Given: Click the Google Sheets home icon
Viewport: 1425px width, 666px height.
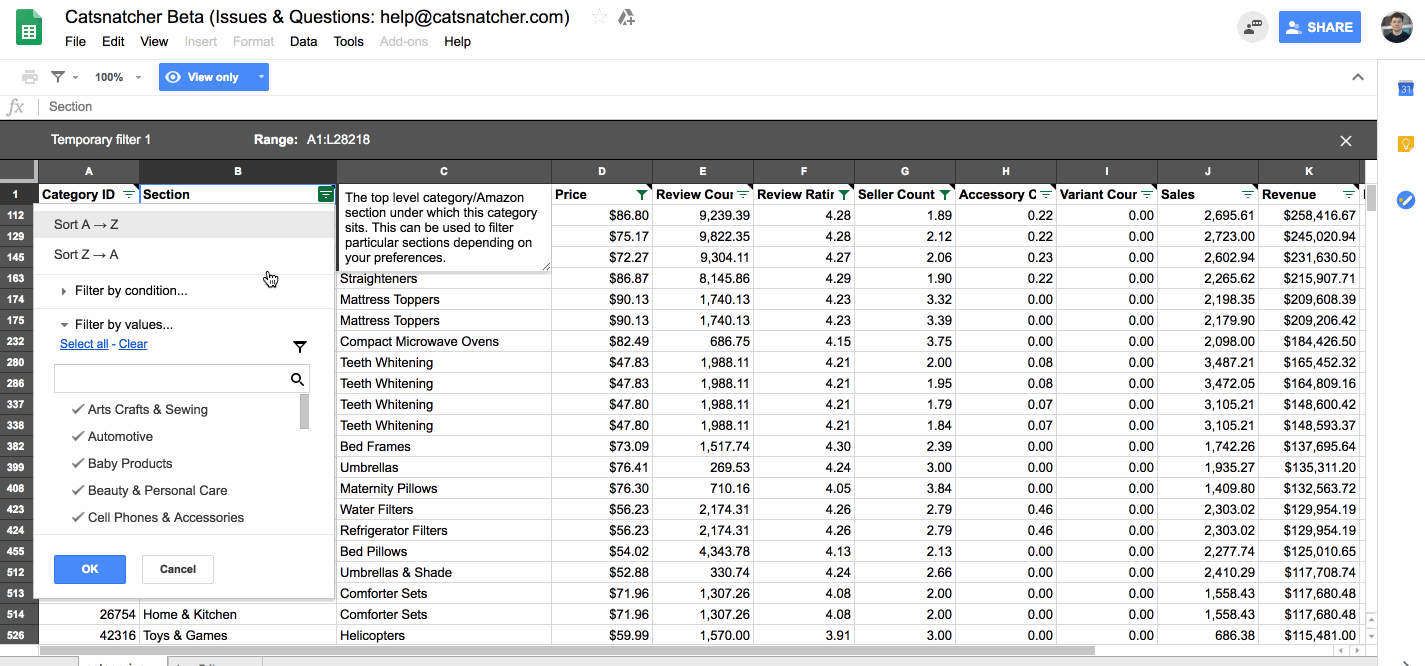Looking at the screenshot, I should click(29, 28).
